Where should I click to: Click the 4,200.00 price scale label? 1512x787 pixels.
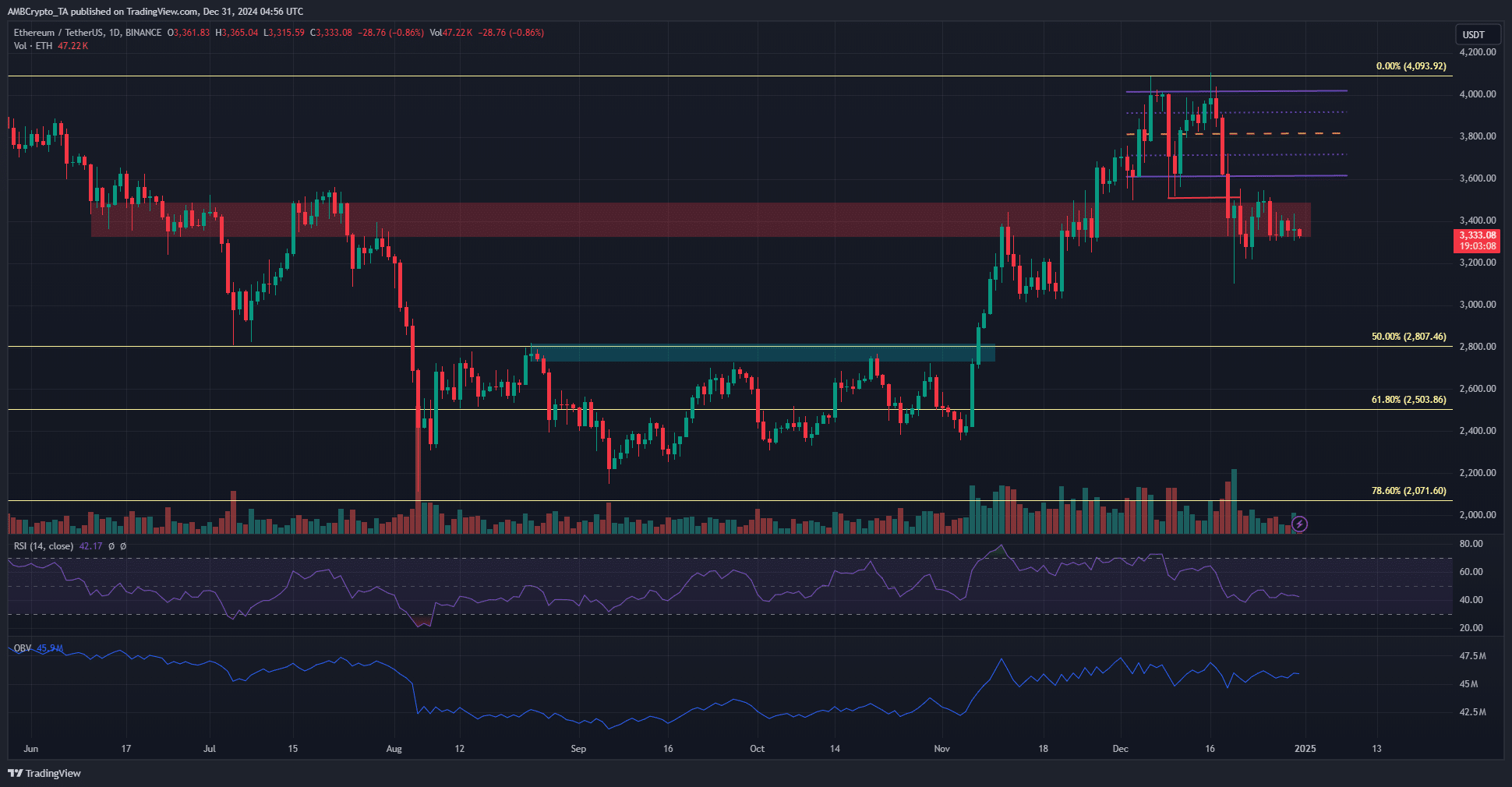[1479, 53]
